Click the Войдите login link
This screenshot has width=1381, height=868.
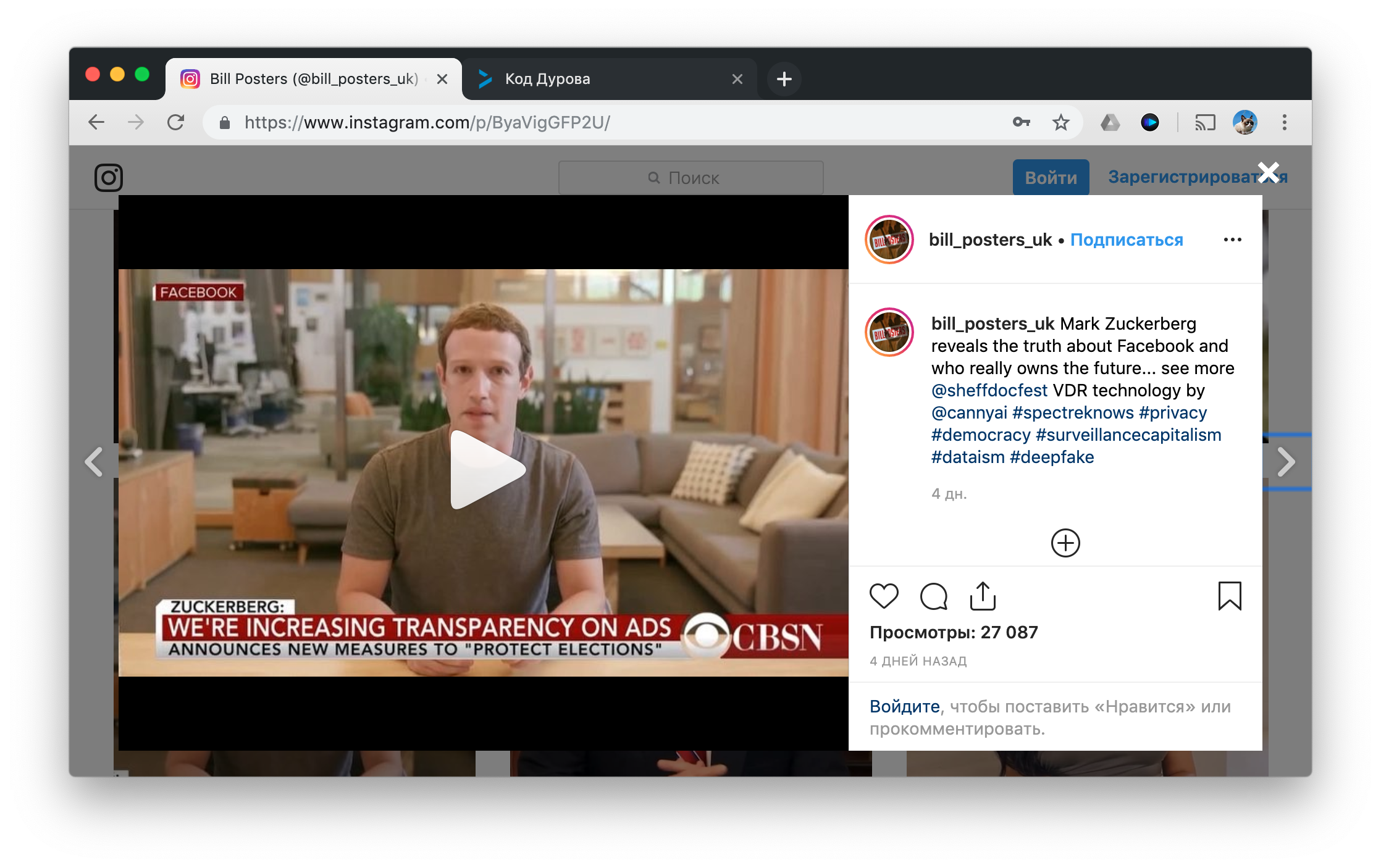[x=905, y=706]
